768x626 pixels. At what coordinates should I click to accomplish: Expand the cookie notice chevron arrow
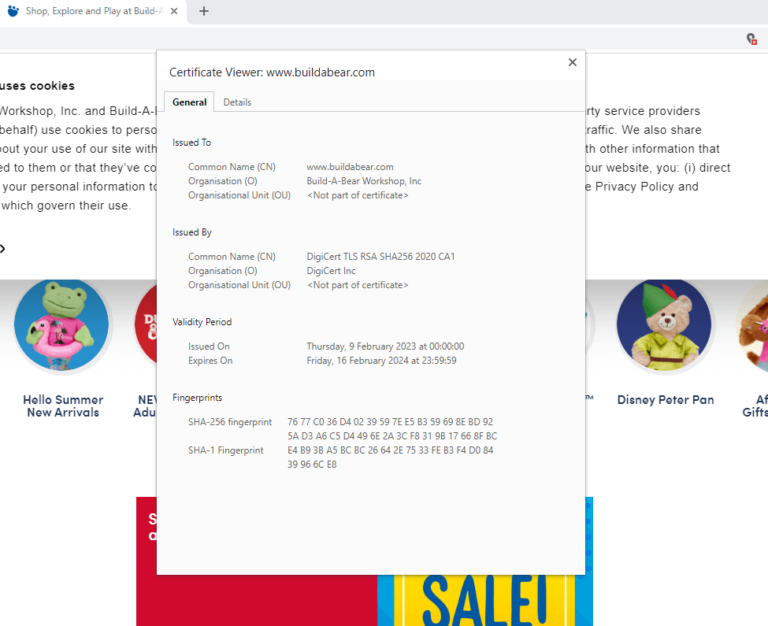click(3, 248)
